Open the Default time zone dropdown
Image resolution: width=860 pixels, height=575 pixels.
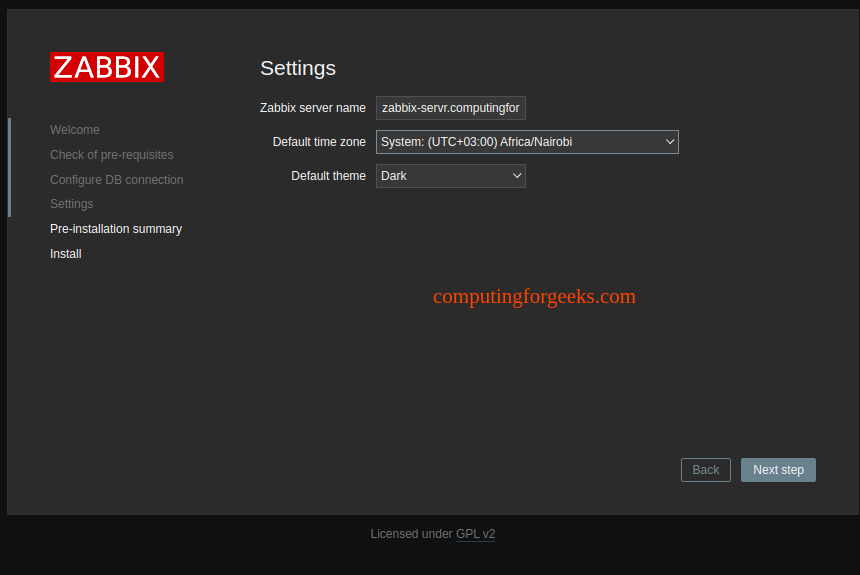coord(527,142)
